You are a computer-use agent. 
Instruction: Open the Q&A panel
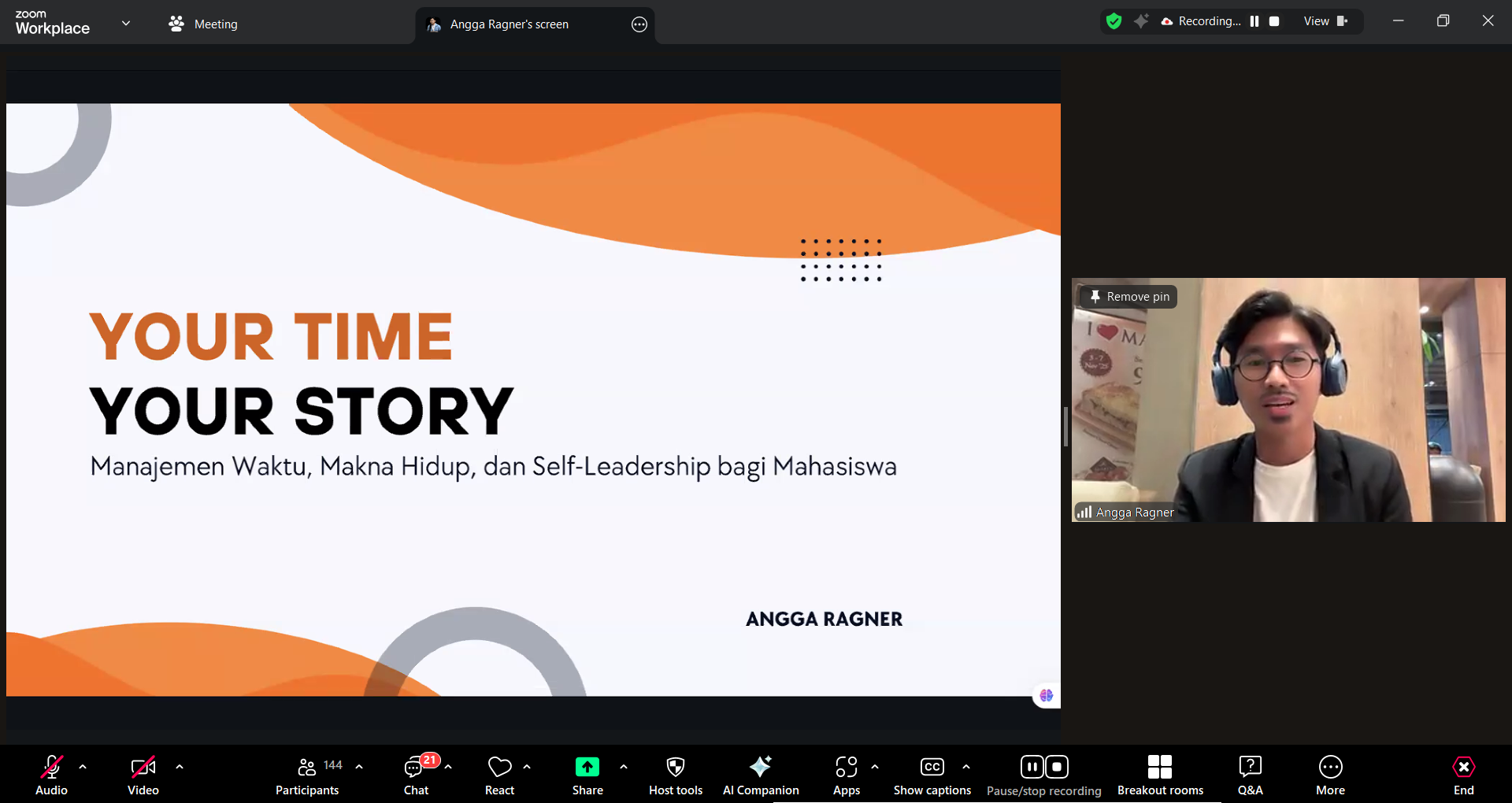point(1250,775)
